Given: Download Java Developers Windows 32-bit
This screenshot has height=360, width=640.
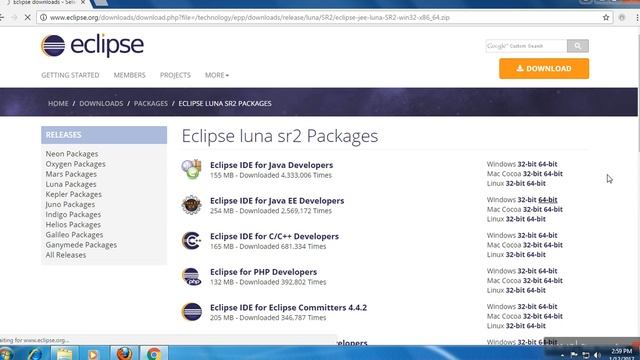Looking at the screenshot, I should 527,164.
